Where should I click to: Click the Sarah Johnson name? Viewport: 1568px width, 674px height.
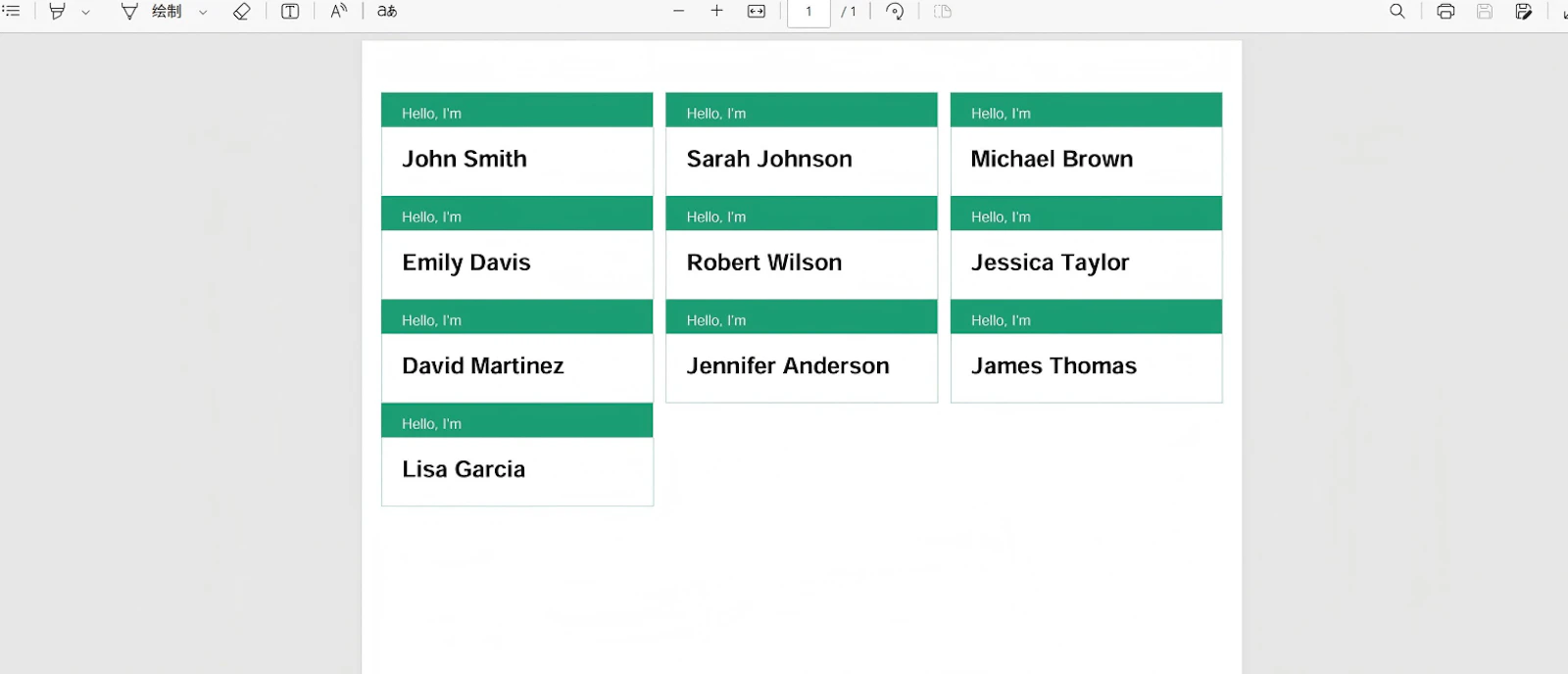click(x=769, y=159)
